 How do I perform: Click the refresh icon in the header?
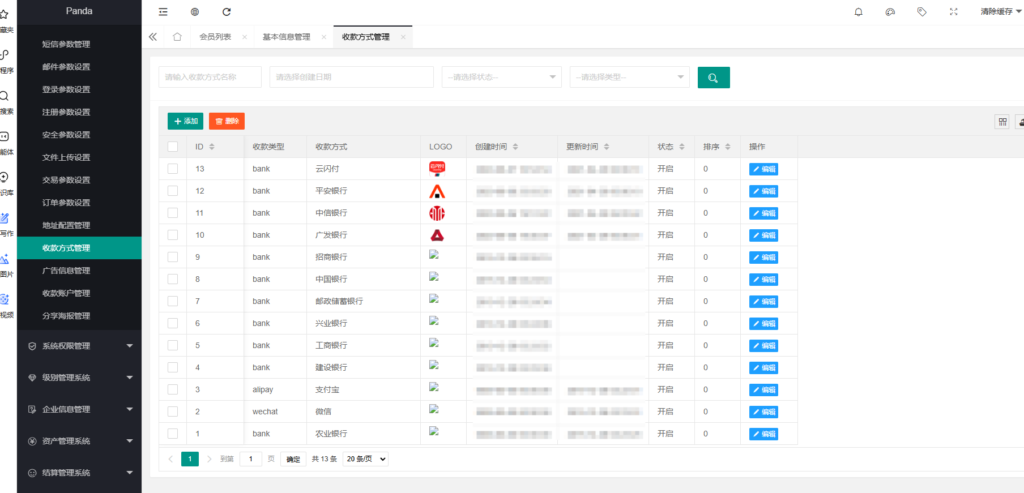227,12
